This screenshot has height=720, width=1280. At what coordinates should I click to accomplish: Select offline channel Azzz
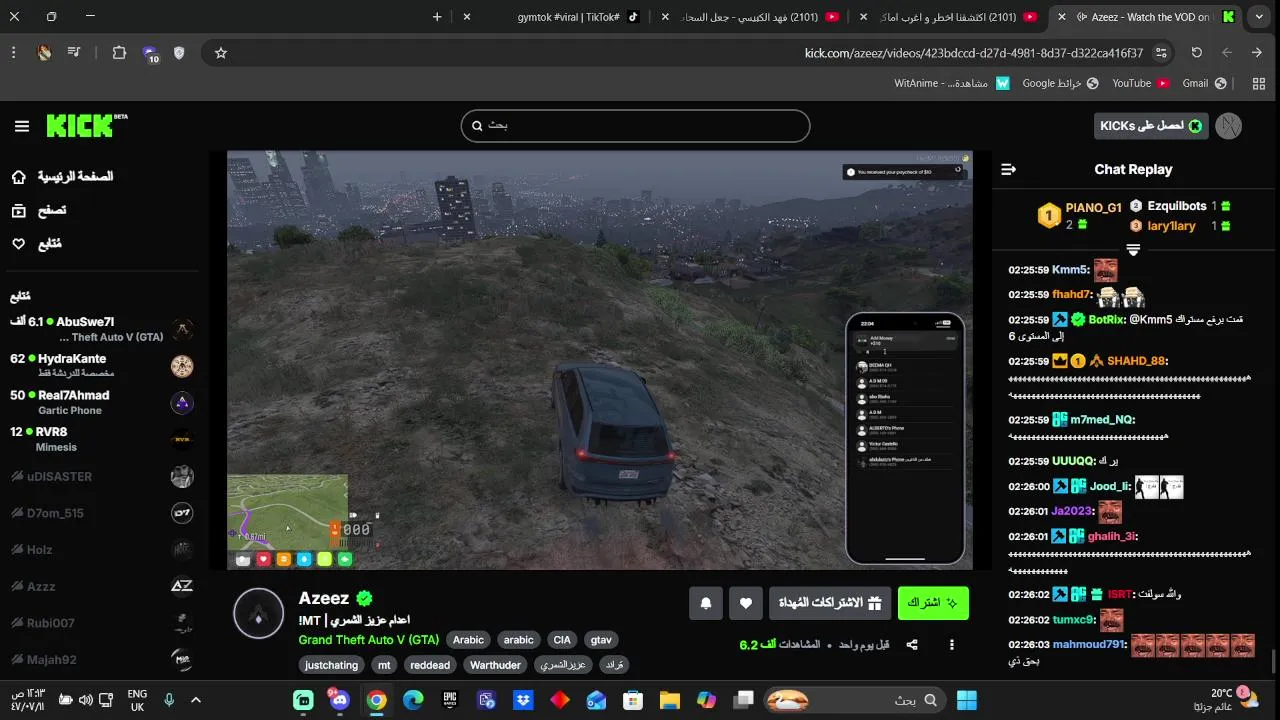click(x=100, y=586)
